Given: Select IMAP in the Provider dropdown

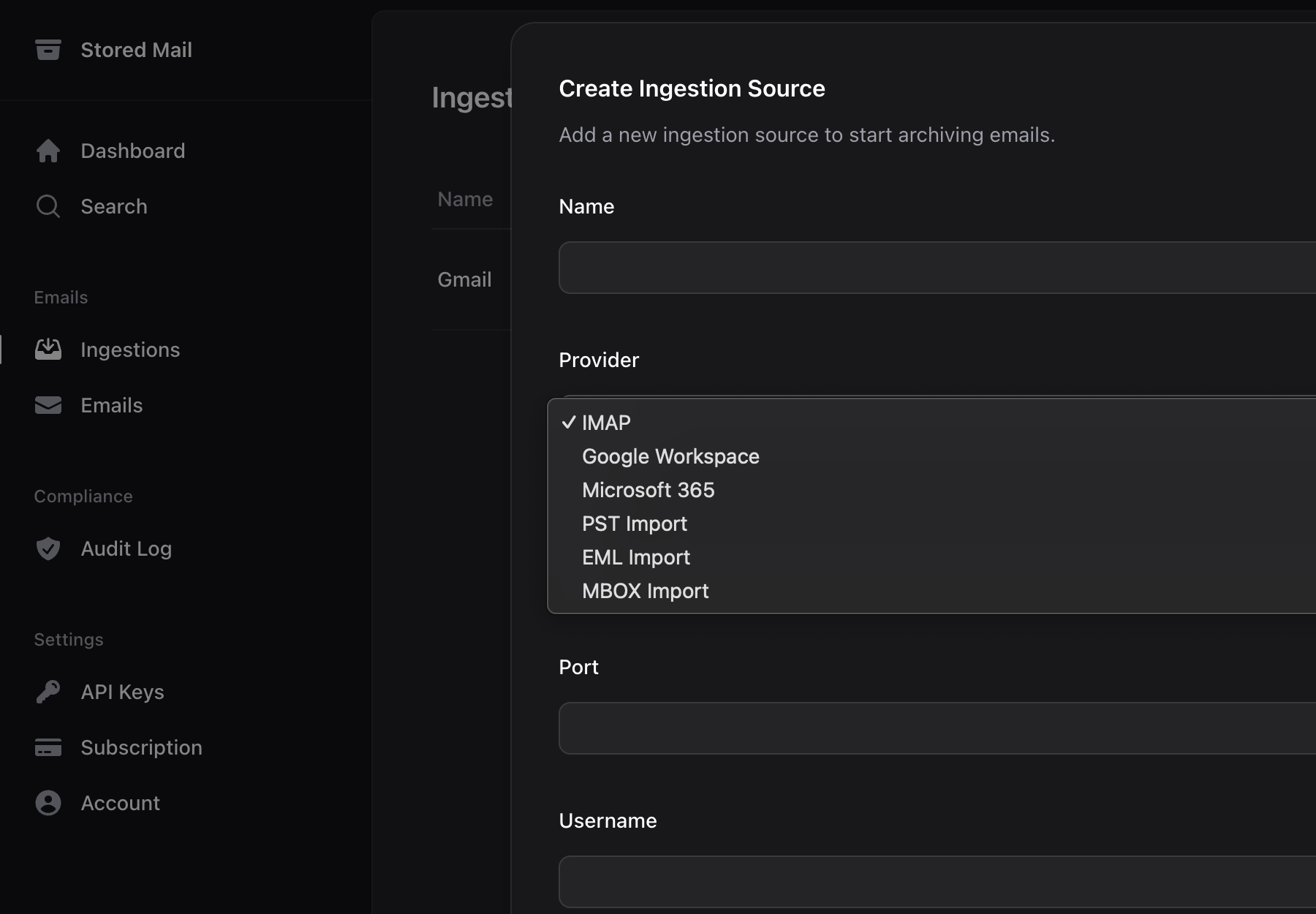Looking at the screenshot, I should (606, 423).
